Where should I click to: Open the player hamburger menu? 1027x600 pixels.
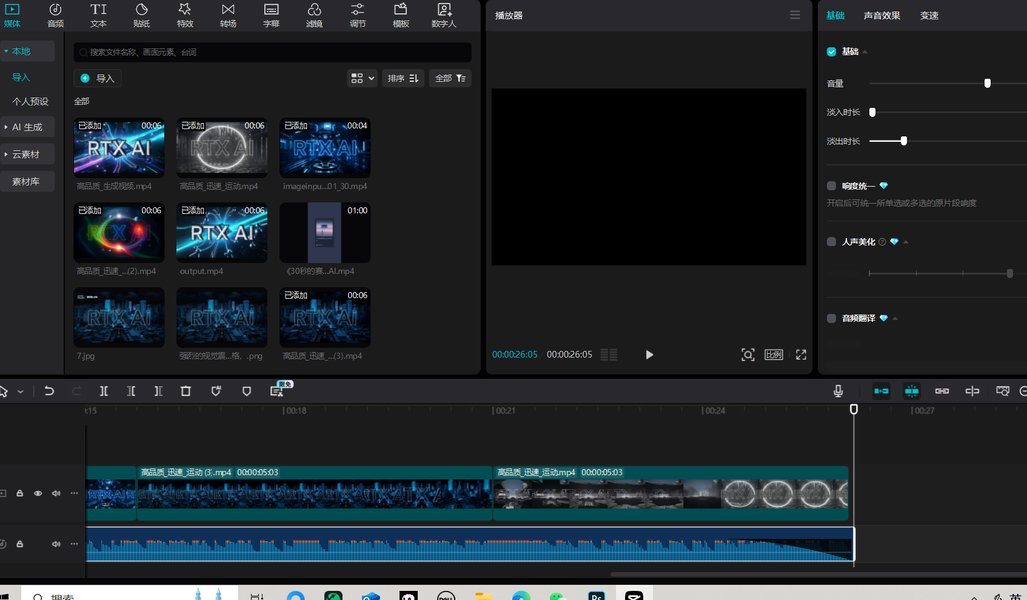(794, 15)
